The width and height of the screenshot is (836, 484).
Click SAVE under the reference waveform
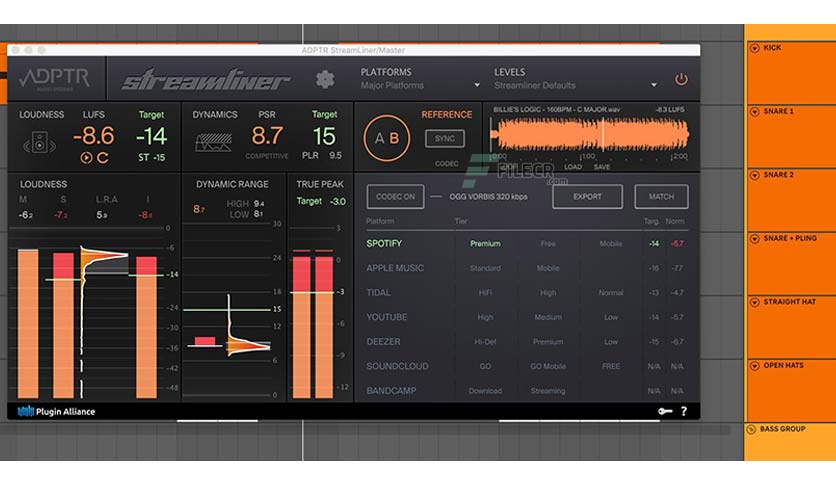point(602,167)
